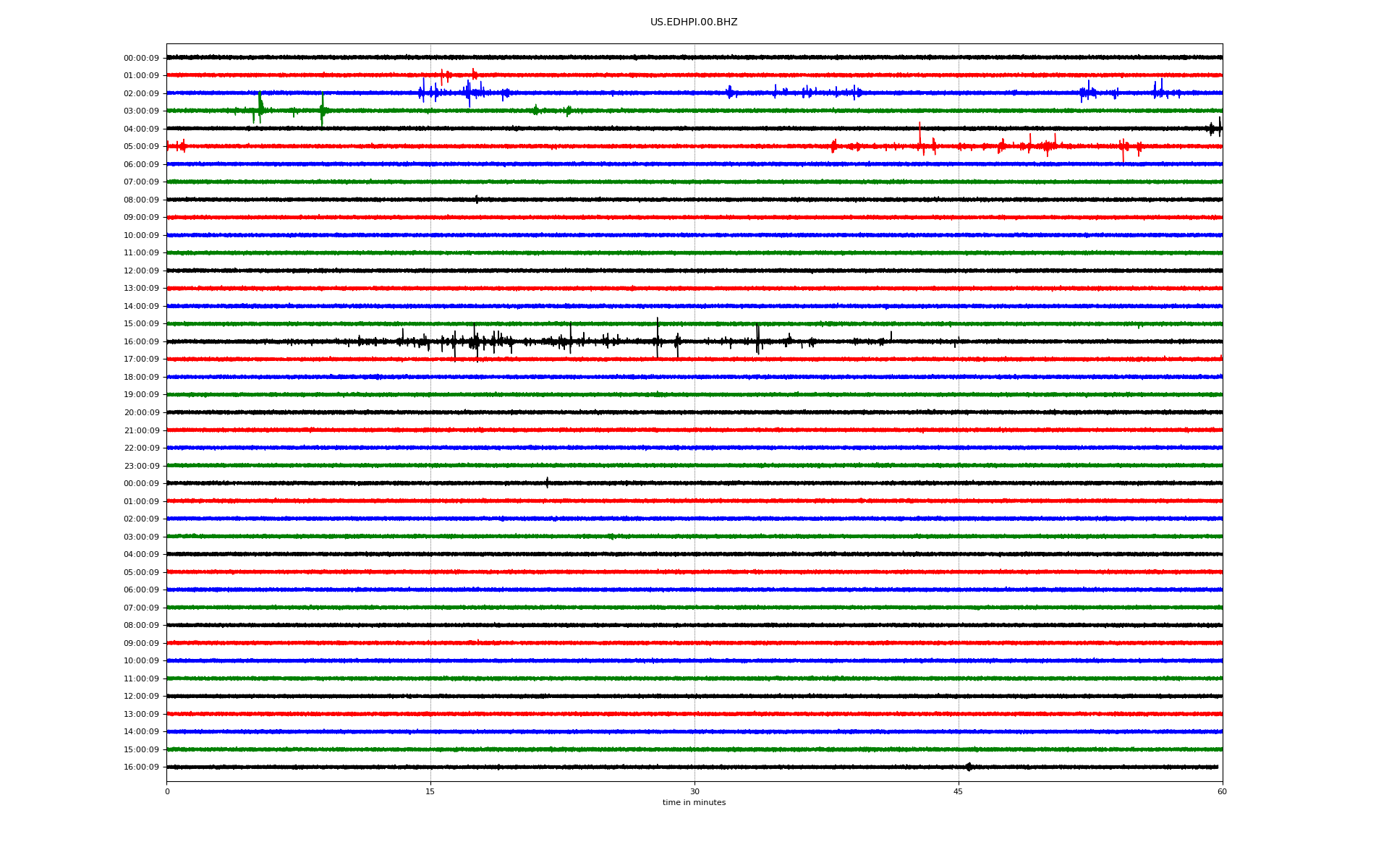Click the small spike on lower 00:00:09 trace
The height and width of the screenshot is (868, 1389).
click(x=547, y=482)
